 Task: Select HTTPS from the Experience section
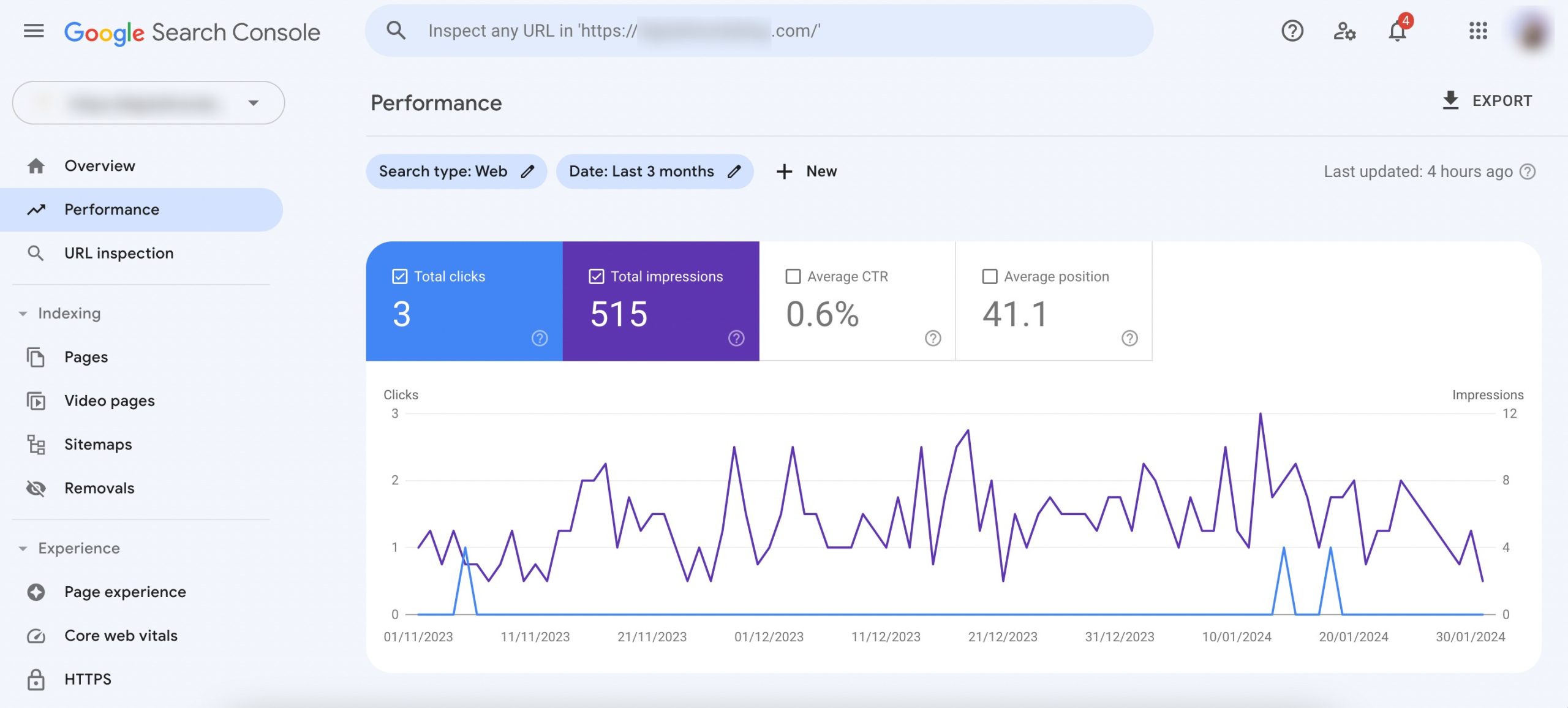click(x=87, y=679)
